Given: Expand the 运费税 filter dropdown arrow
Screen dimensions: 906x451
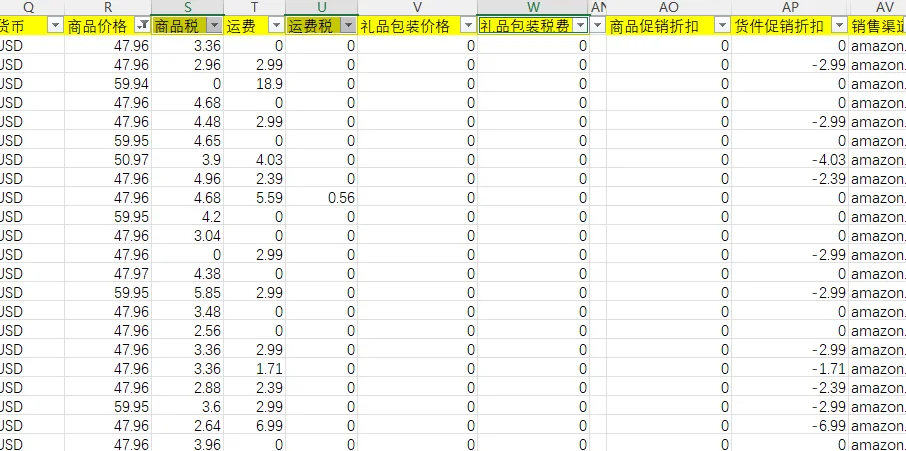Looking at the screenshot, I should (347, 26).
